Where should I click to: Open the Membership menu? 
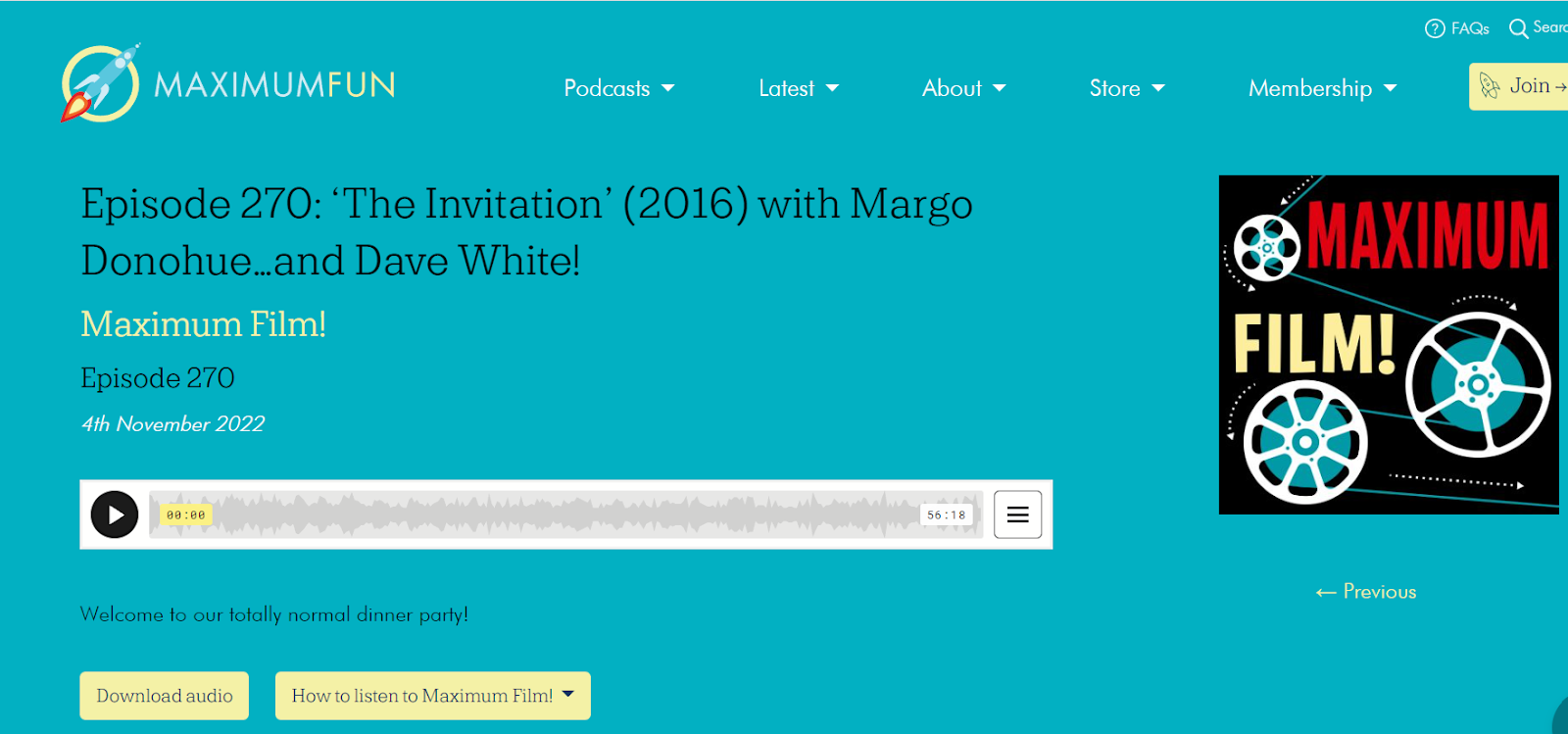pos(1323,88)
